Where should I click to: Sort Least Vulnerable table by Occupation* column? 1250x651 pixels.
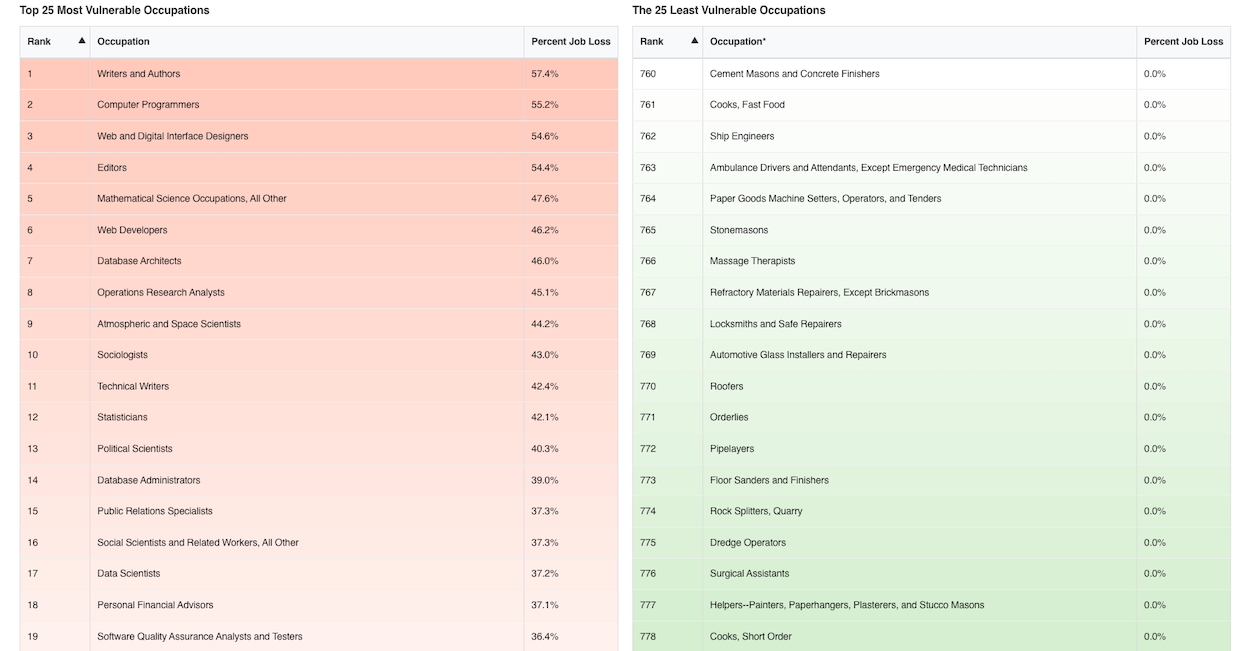coord(738,42)
